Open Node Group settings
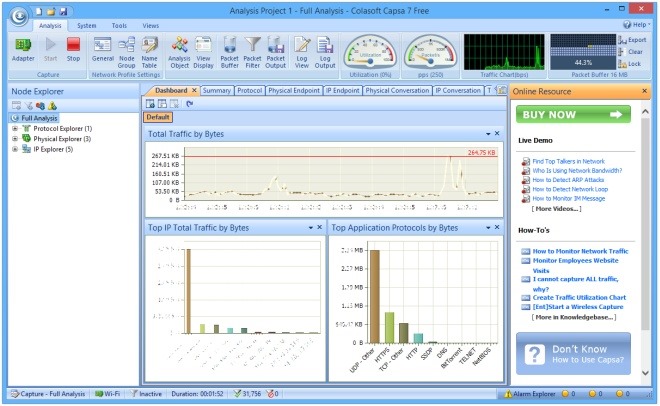This screenshot has width=660, height=406. [x=126, y=53]
